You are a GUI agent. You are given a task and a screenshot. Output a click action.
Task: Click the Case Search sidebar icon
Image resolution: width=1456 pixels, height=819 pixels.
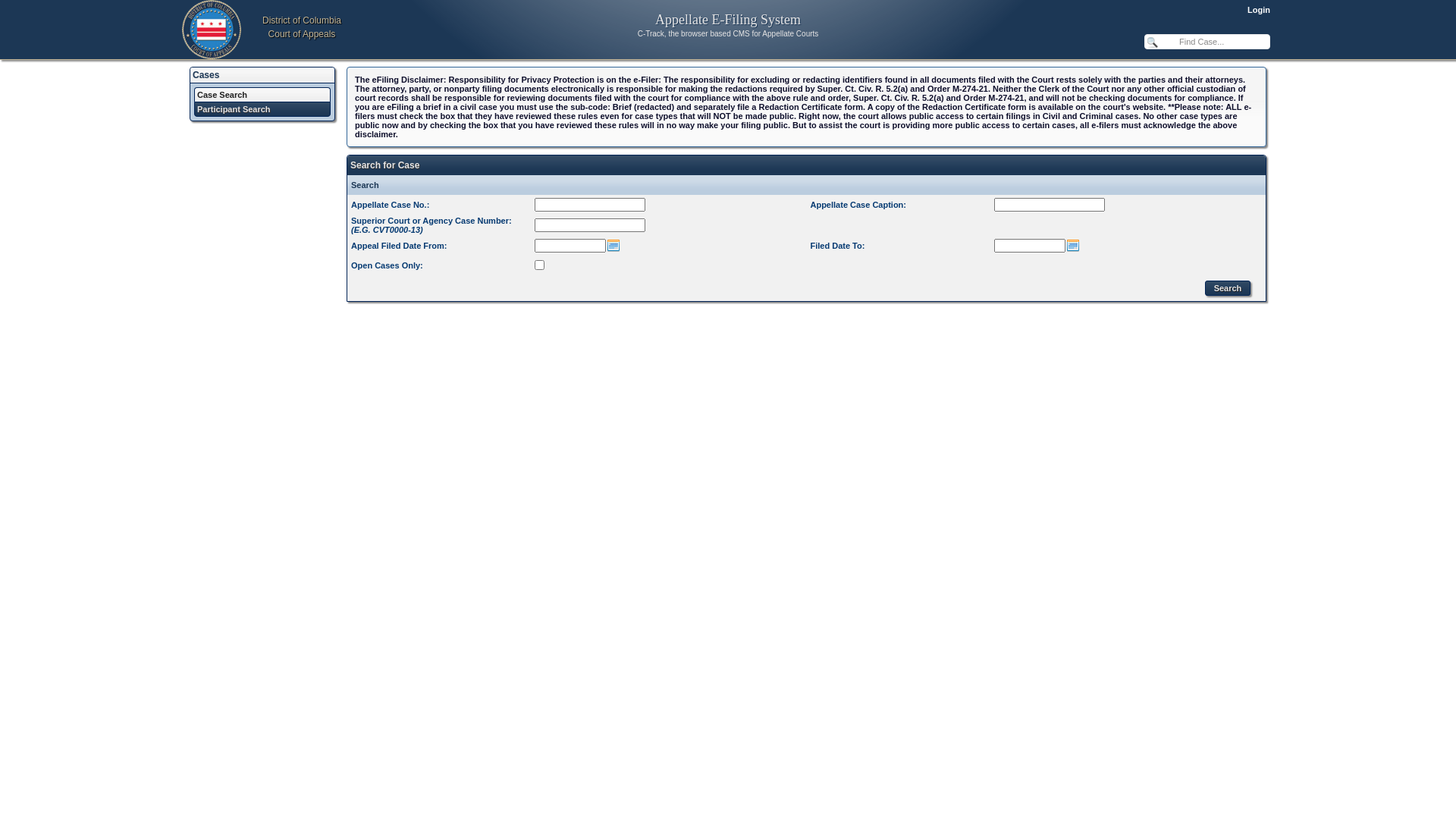(x=262, y=94)
